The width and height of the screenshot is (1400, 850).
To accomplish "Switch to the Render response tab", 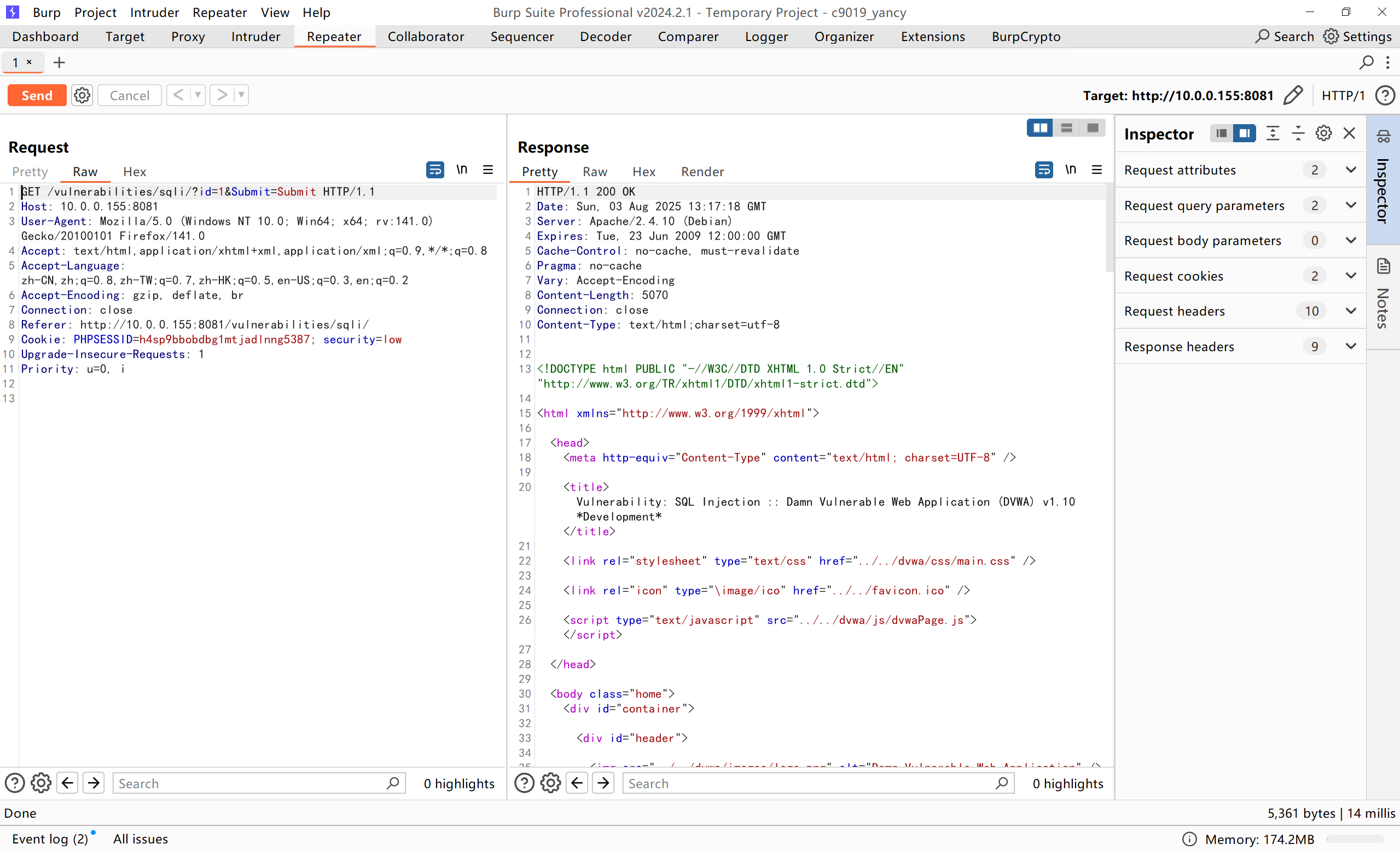I will click(x=702, y=172).
